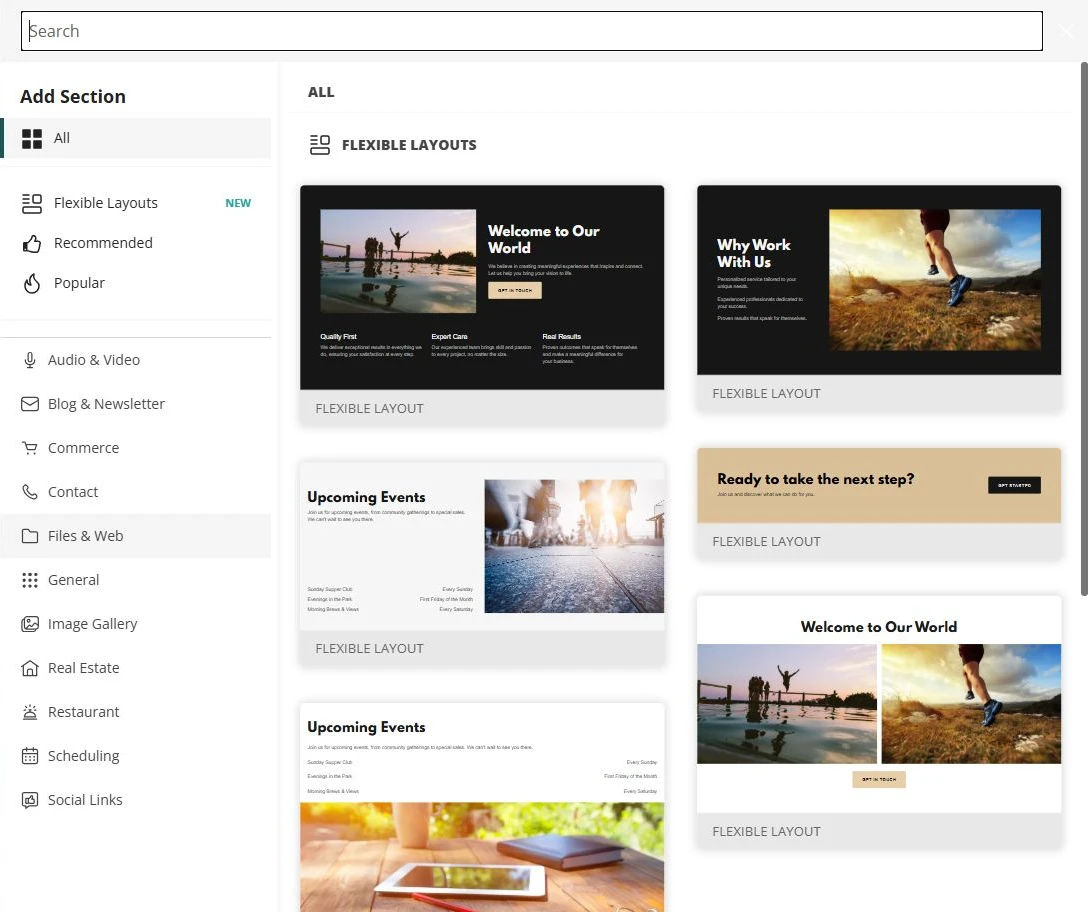The width and height of the screenshot is (1088, 912).
Task: Click Flexible Layout label under Ready to take next step
Action: (x=767, y=541)
